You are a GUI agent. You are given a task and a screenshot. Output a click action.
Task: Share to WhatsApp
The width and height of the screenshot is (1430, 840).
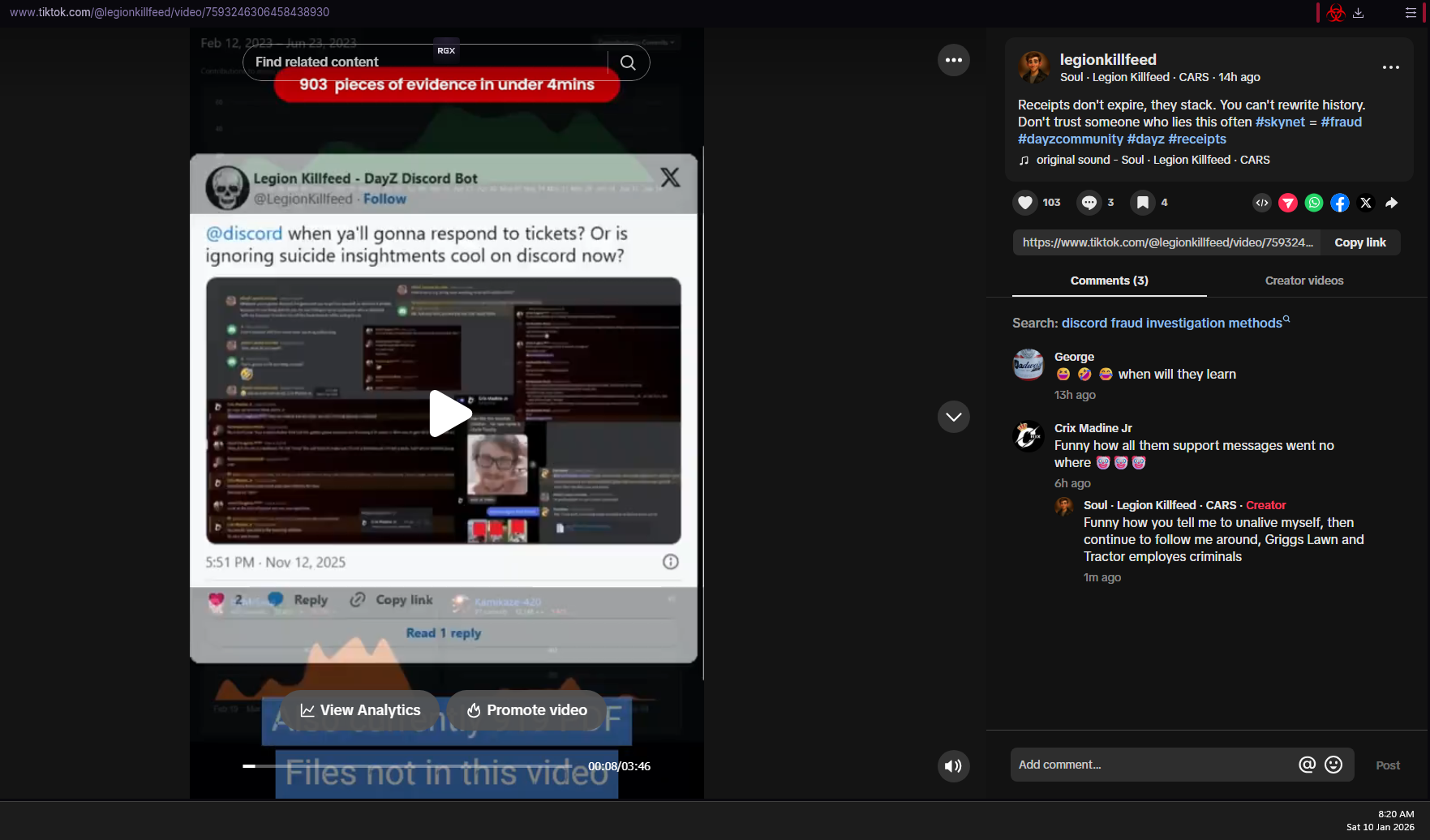[x=1314, y=203]
